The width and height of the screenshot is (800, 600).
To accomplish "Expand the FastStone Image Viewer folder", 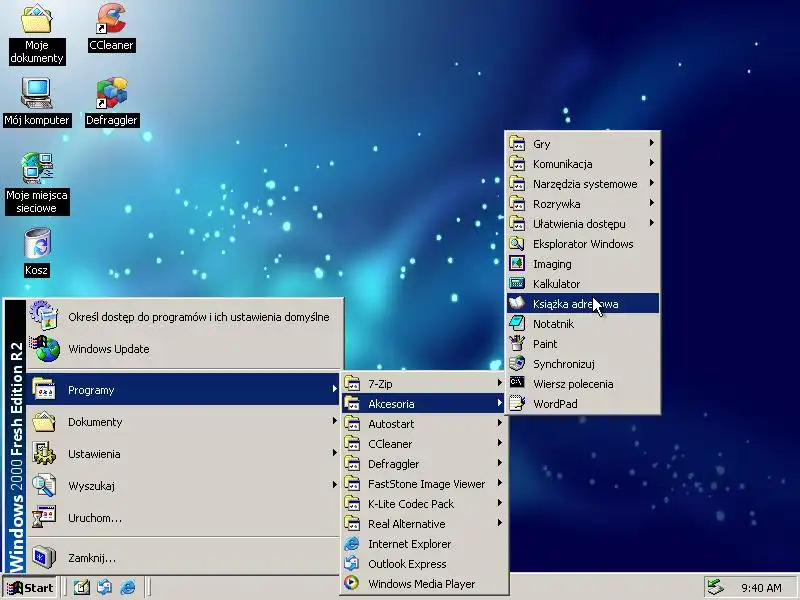I will tap(424, 484).
